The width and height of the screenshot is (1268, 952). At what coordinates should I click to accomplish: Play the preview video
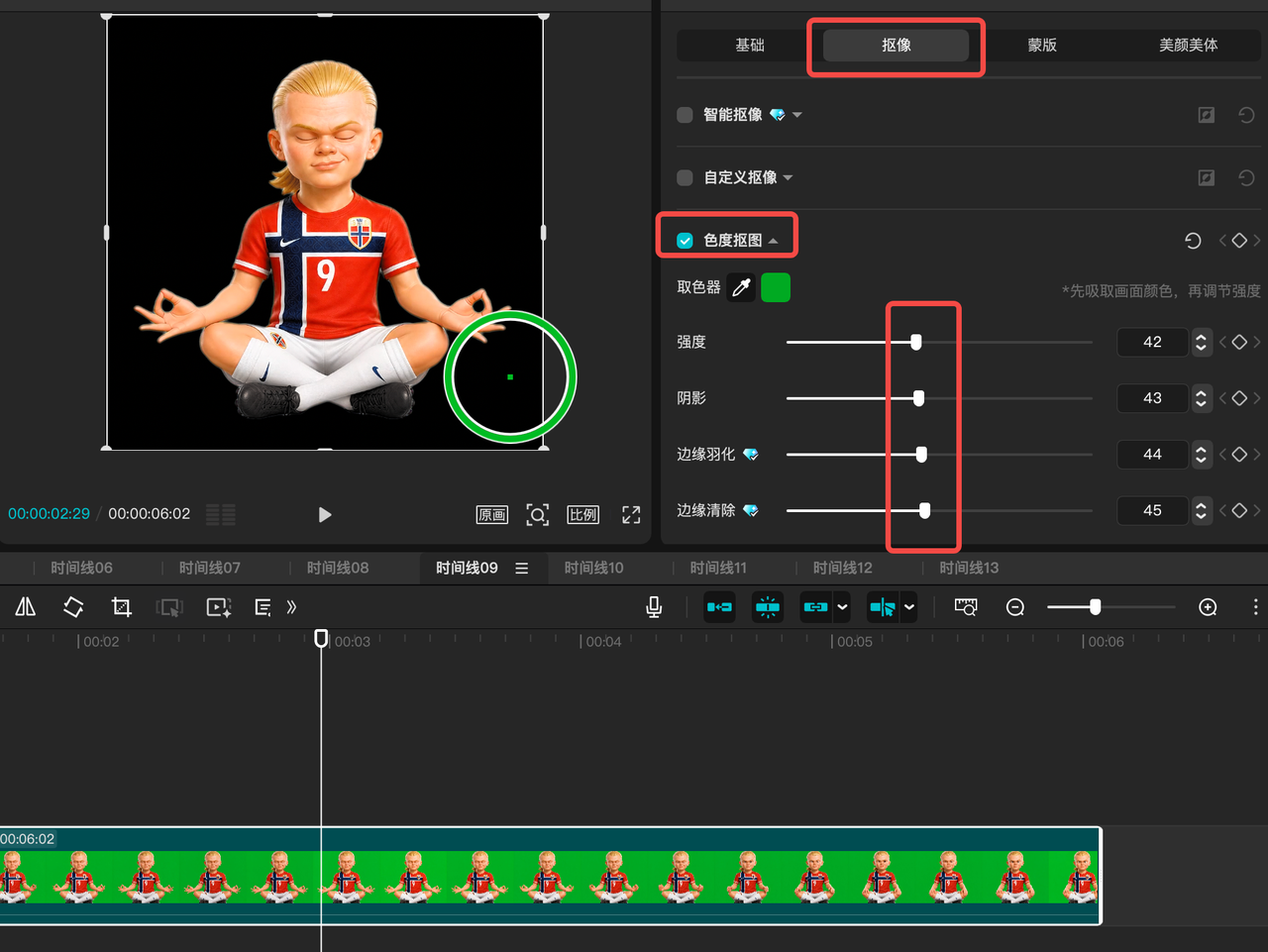point(325,514)
